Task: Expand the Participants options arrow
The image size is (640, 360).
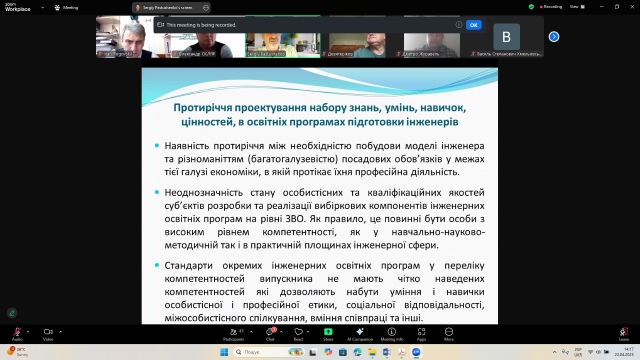Action: coord(251,331)
